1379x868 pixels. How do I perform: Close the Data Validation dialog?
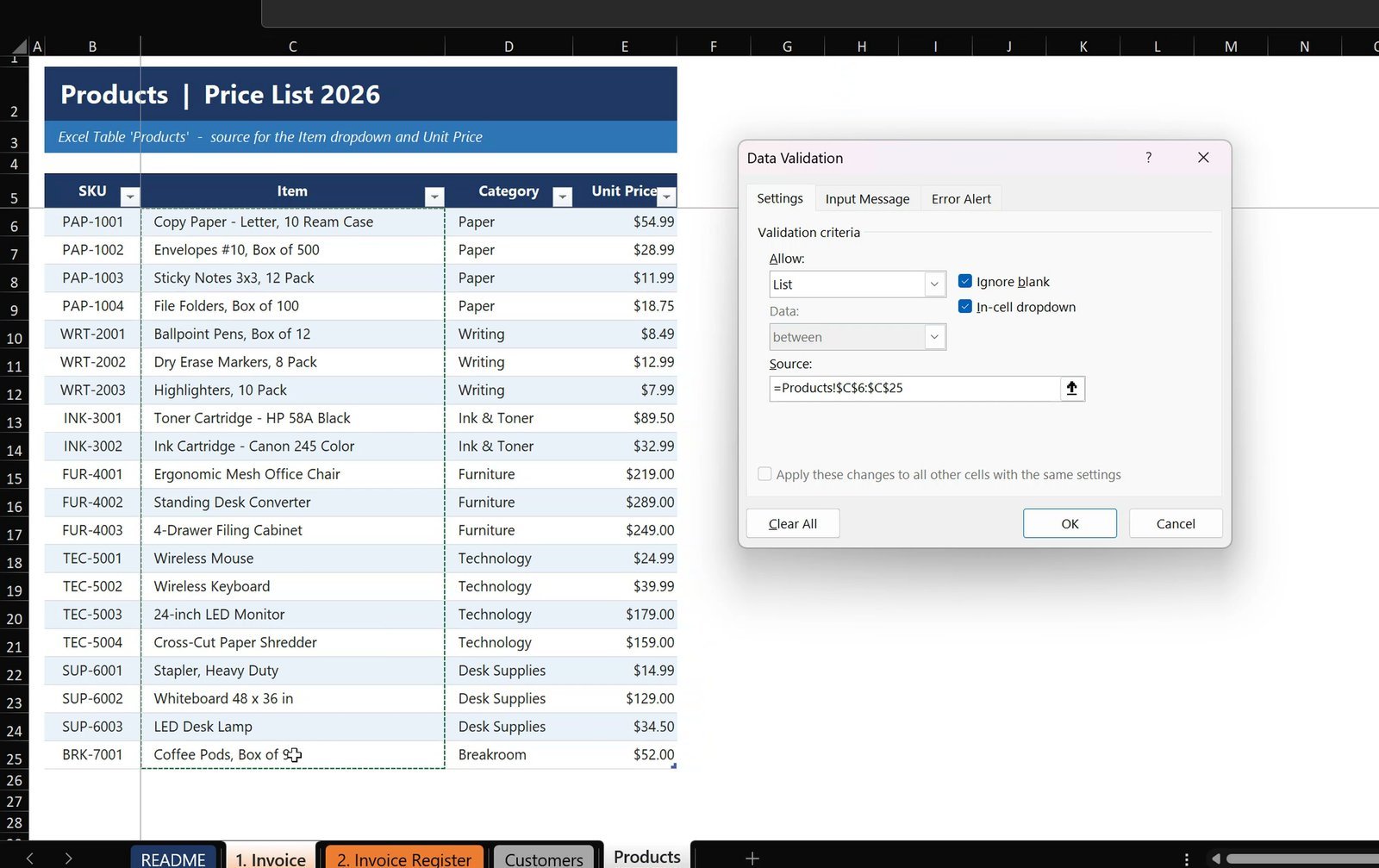(x=1203, y=158)
